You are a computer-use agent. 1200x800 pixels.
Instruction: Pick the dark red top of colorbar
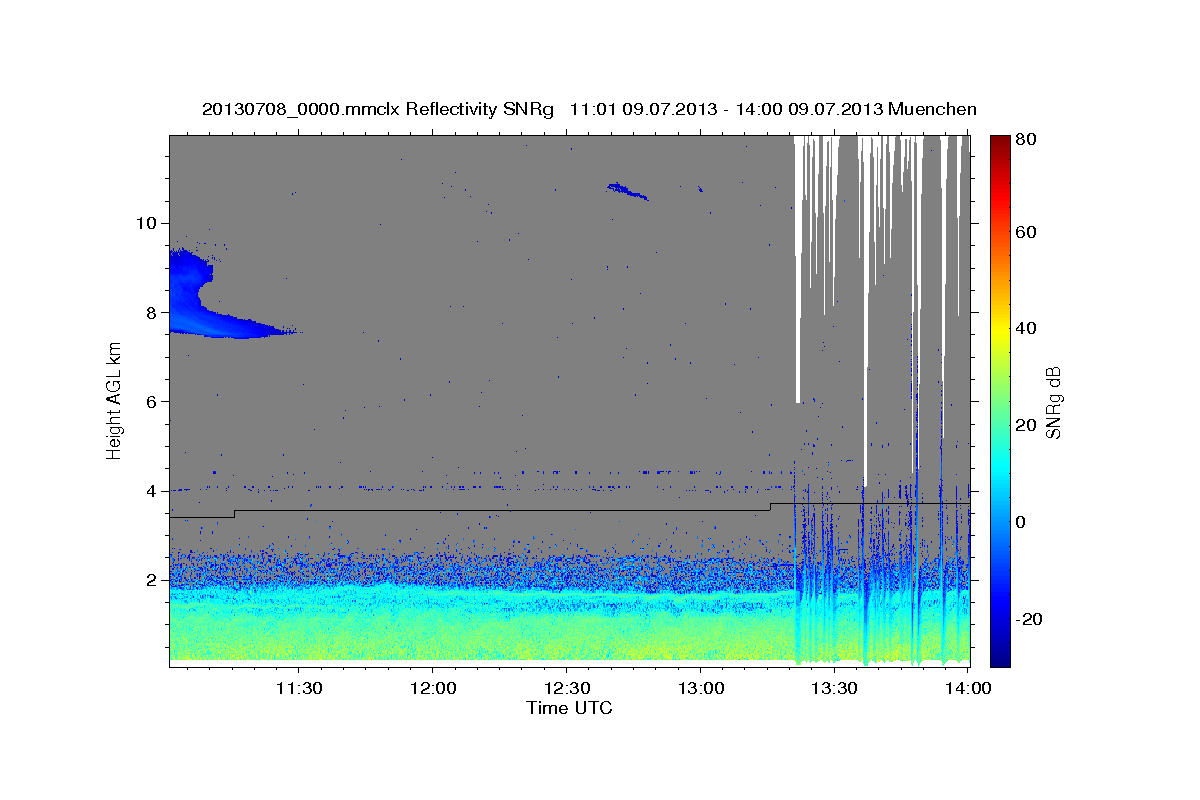tap(999, 142)
